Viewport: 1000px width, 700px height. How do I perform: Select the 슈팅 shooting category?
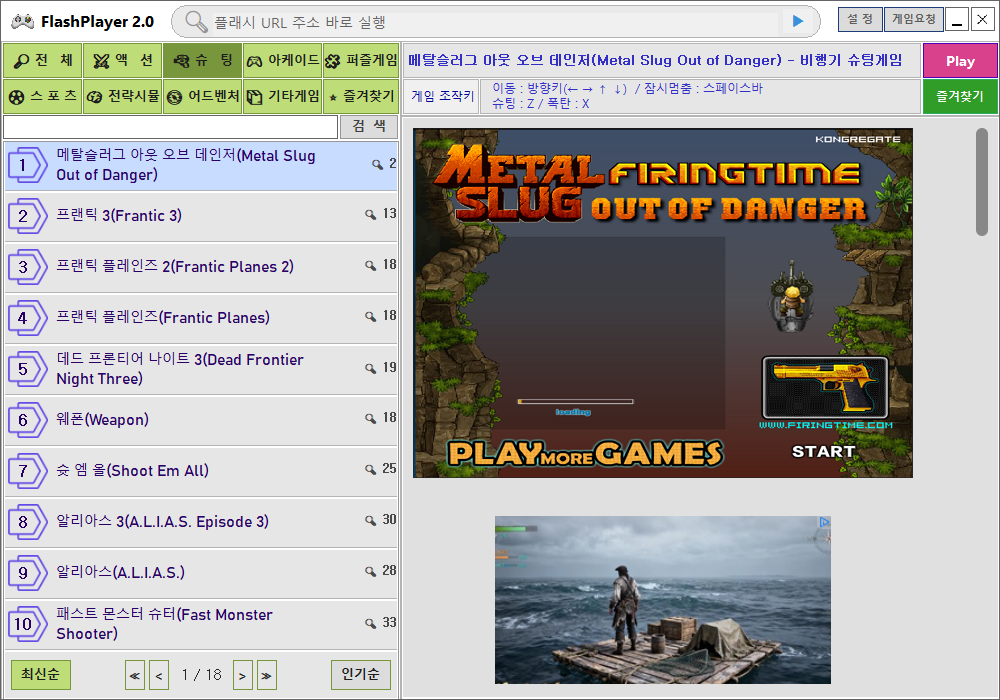click(202, 61)
